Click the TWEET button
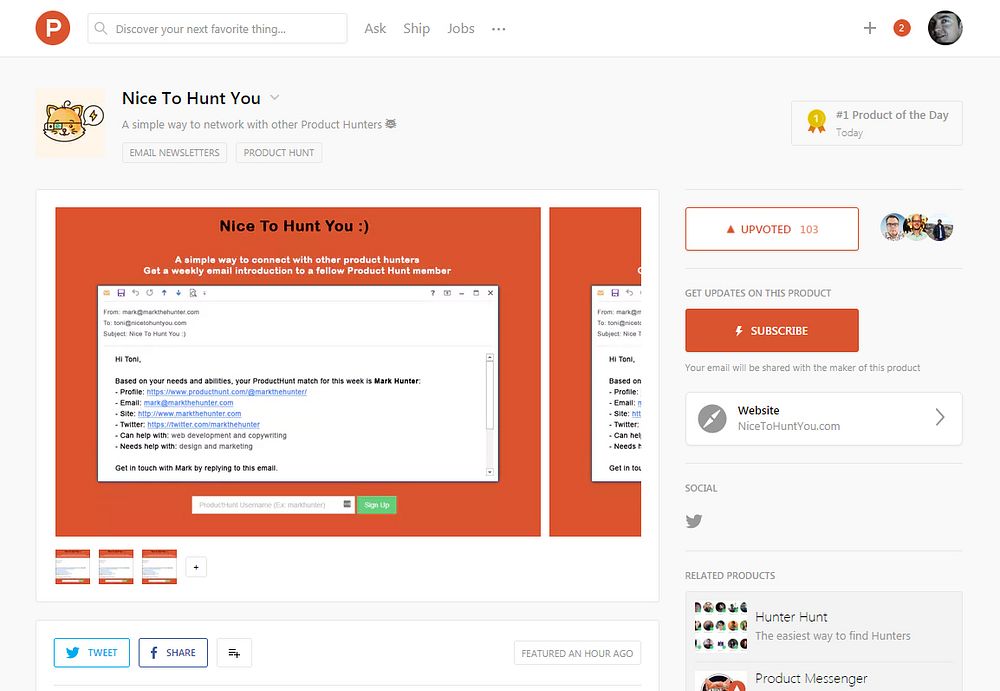Viewport: 1000px width, 691px height. tap(92, 653)
